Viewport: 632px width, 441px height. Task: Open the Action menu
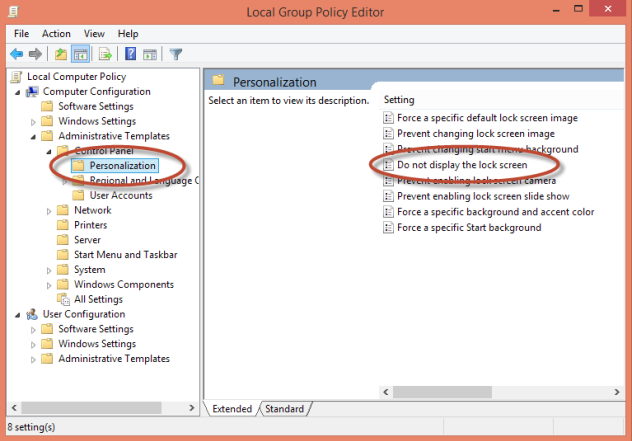[x=56, y=34]
